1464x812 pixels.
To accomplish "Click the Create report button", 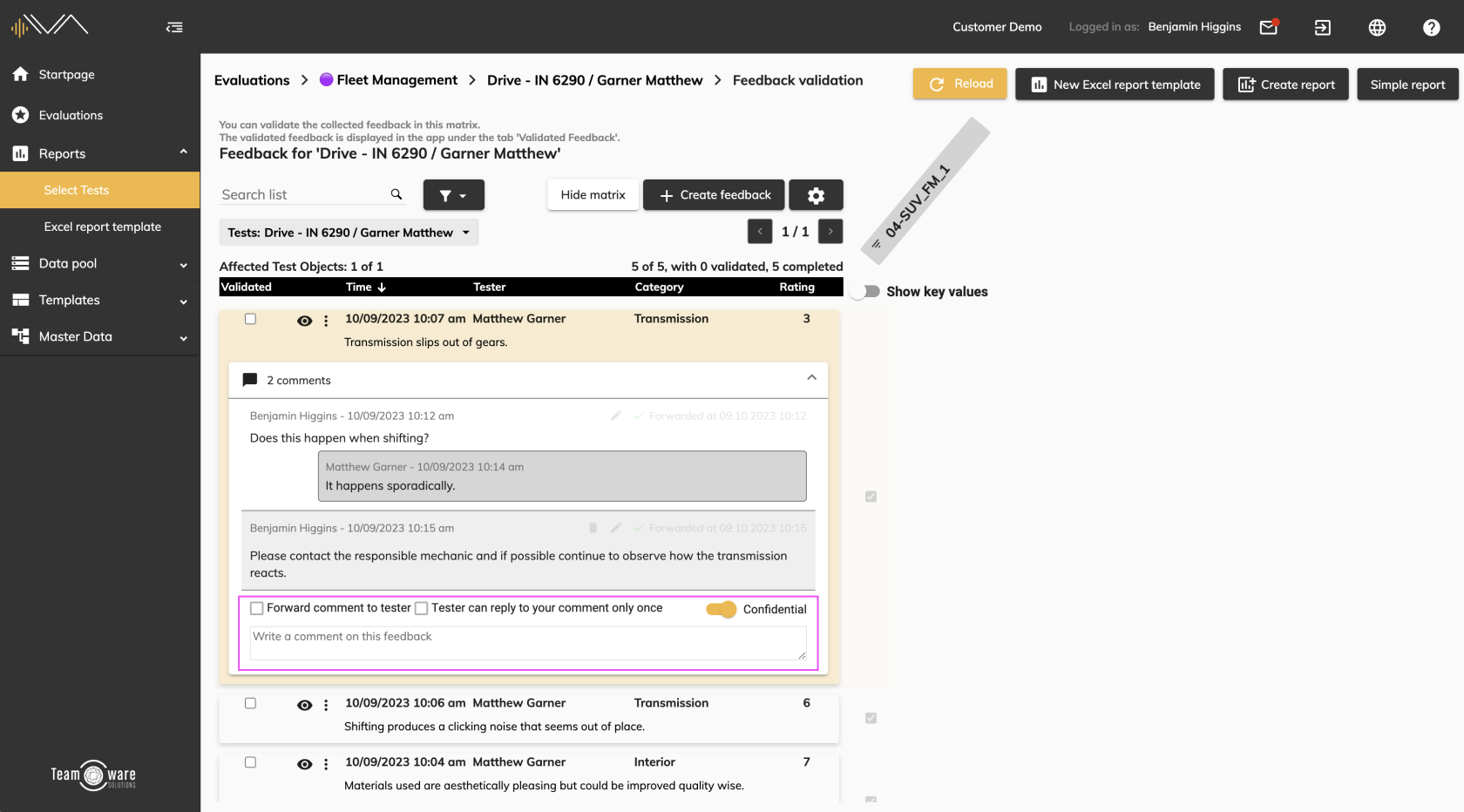I will [x=1285, y=85].
